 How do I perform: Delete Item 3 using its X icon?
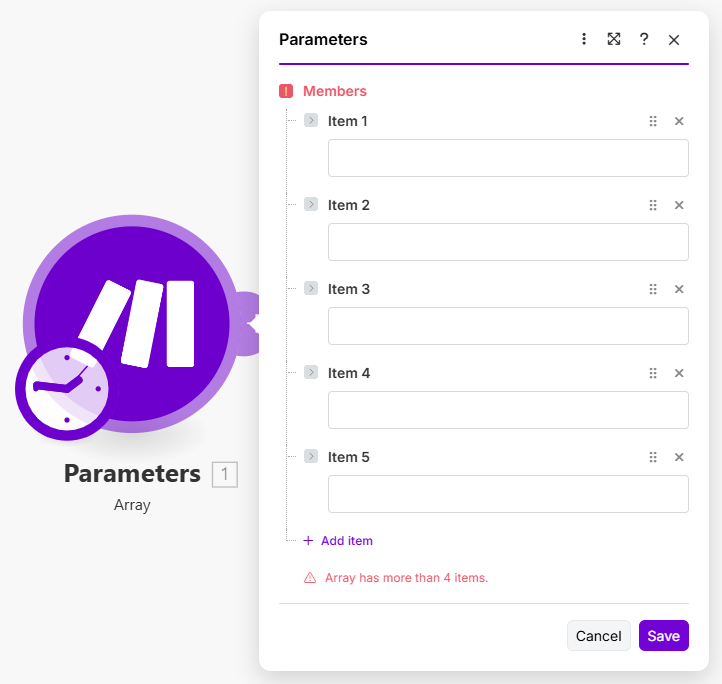tap(679, 289)
